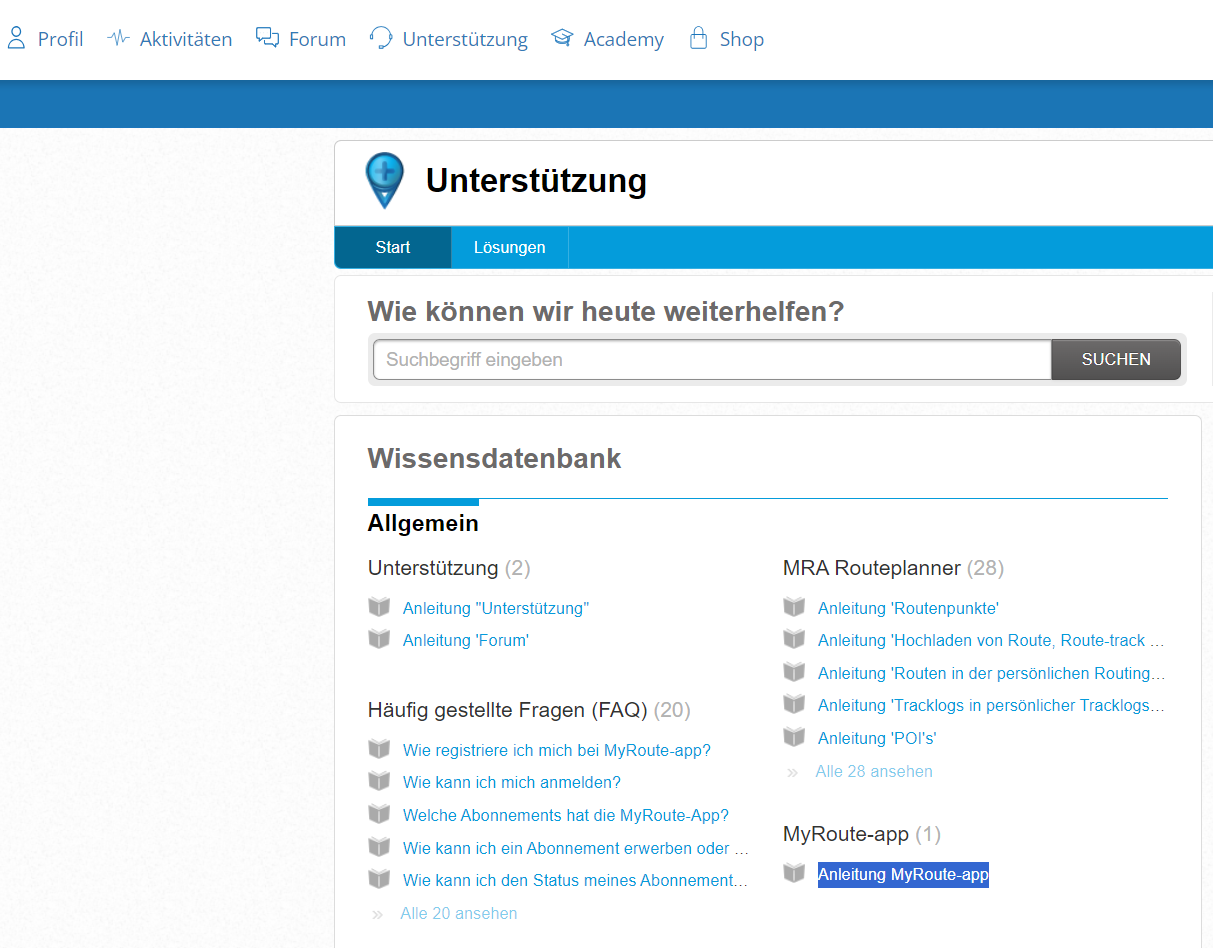Click the Aktivitäten pulse icon
The height and width of the screenshot is (948, 1213).
point(118,39)
